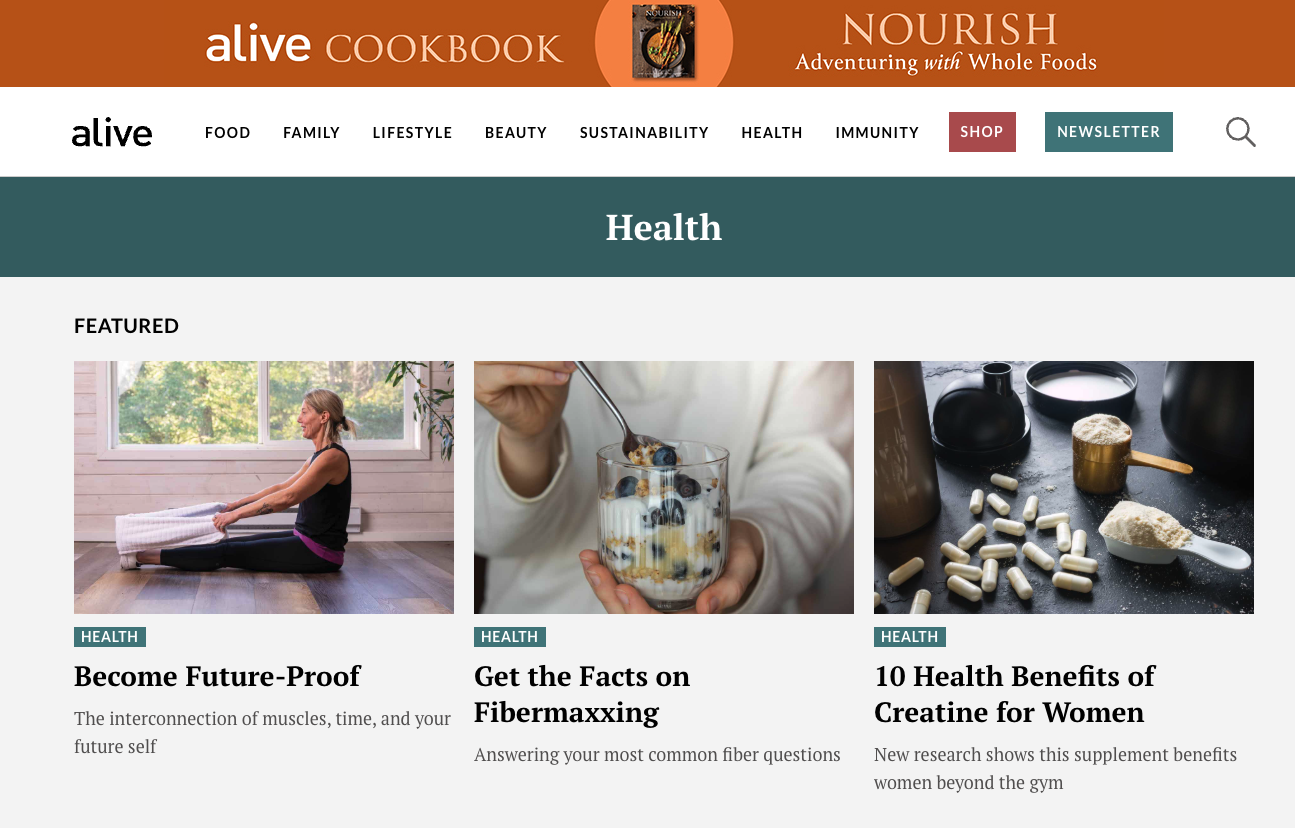Open the search magnifier icon
Viewport: 1295px width, 828px height.
click(1241, 132)
